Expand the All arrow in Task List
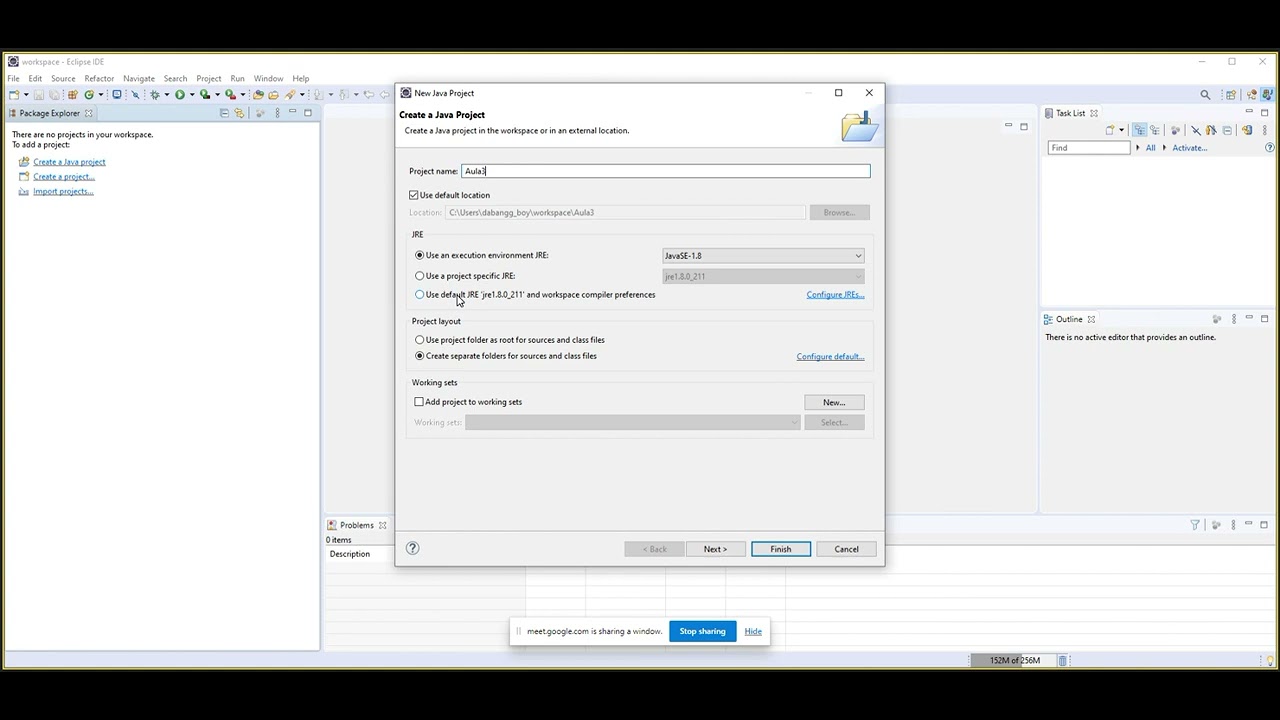Viewport: 1280px width, 720px height. pos(1138,148)
